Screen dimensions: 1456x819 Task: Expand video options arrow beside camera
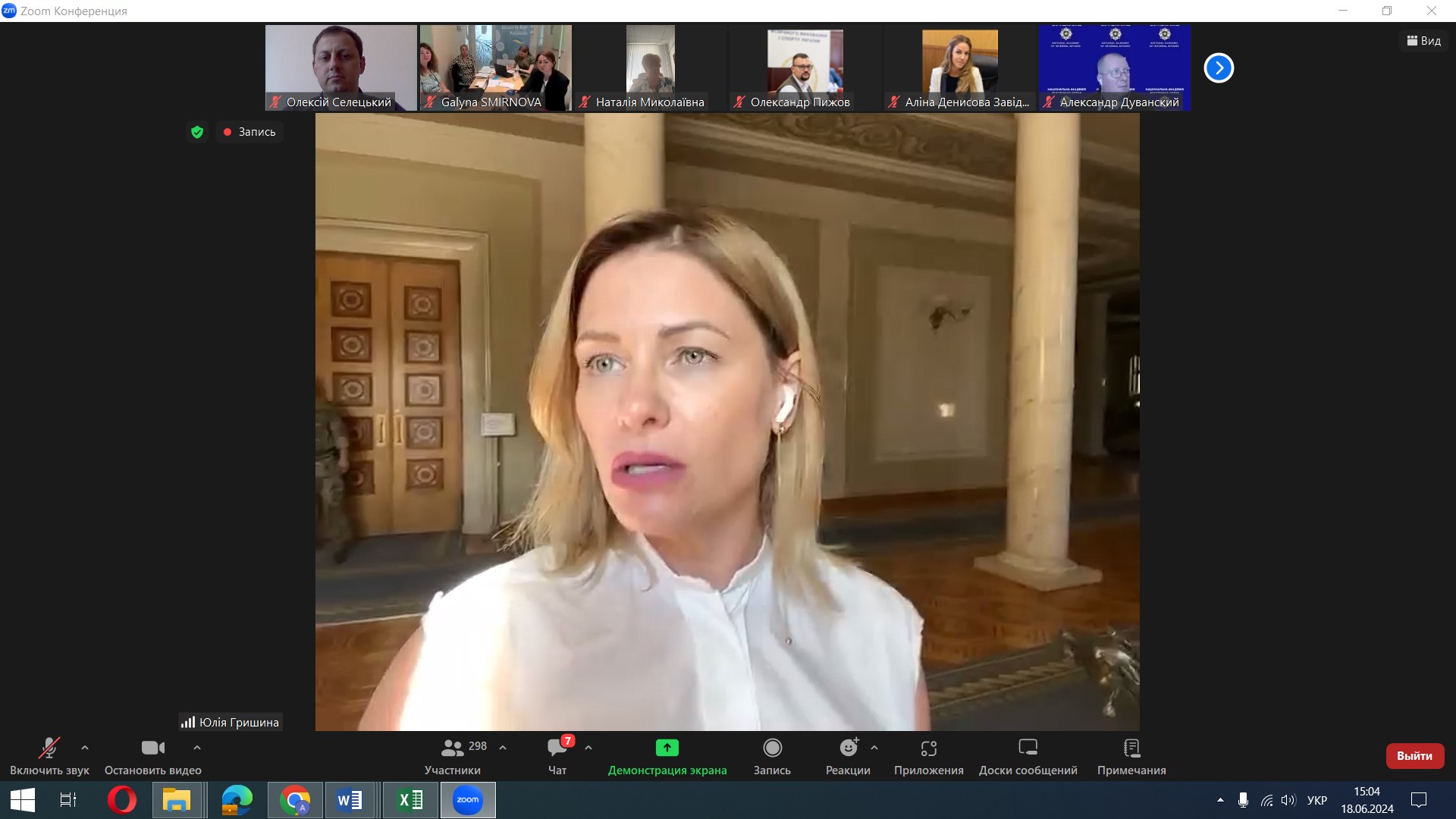(197, 748)
